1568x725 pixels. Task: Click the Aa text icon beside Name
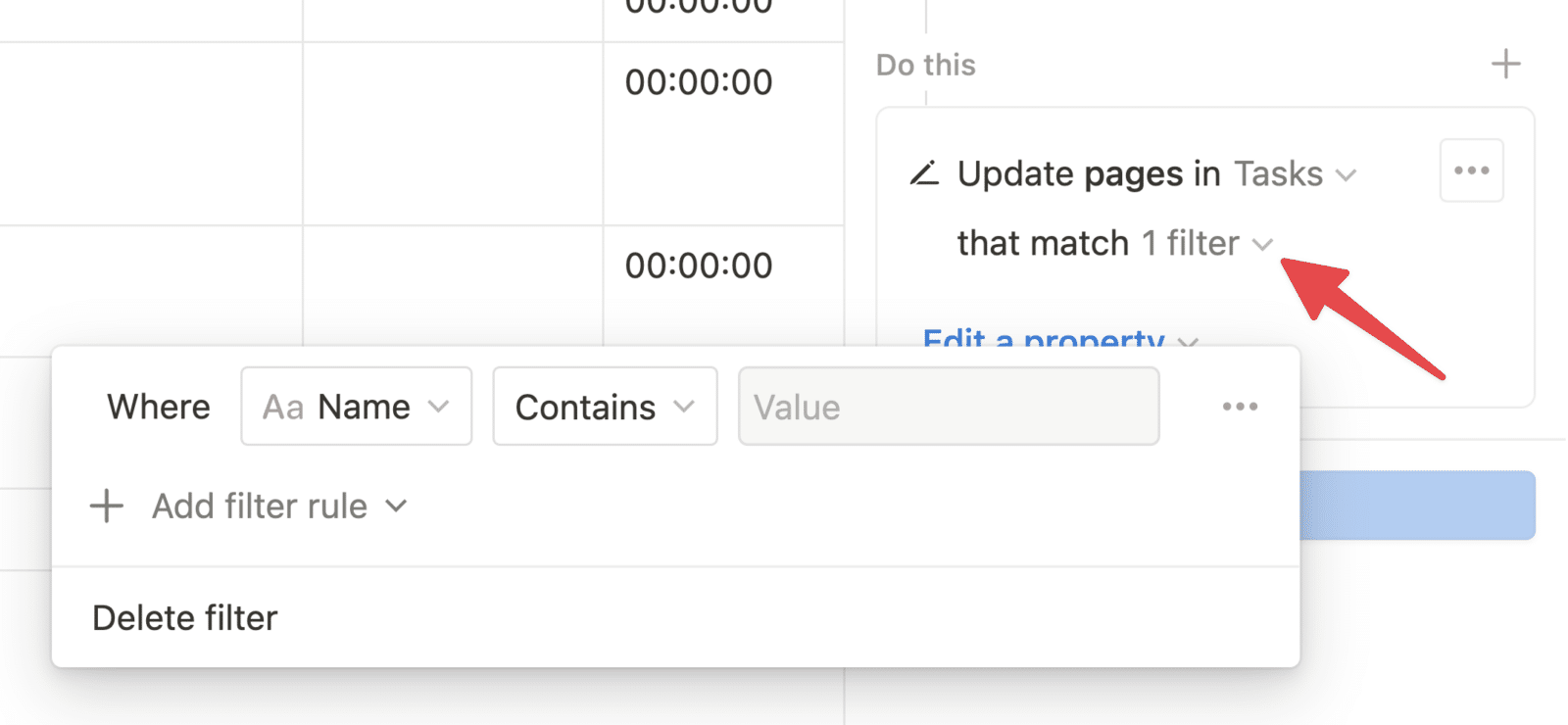[x=282, y=406]
